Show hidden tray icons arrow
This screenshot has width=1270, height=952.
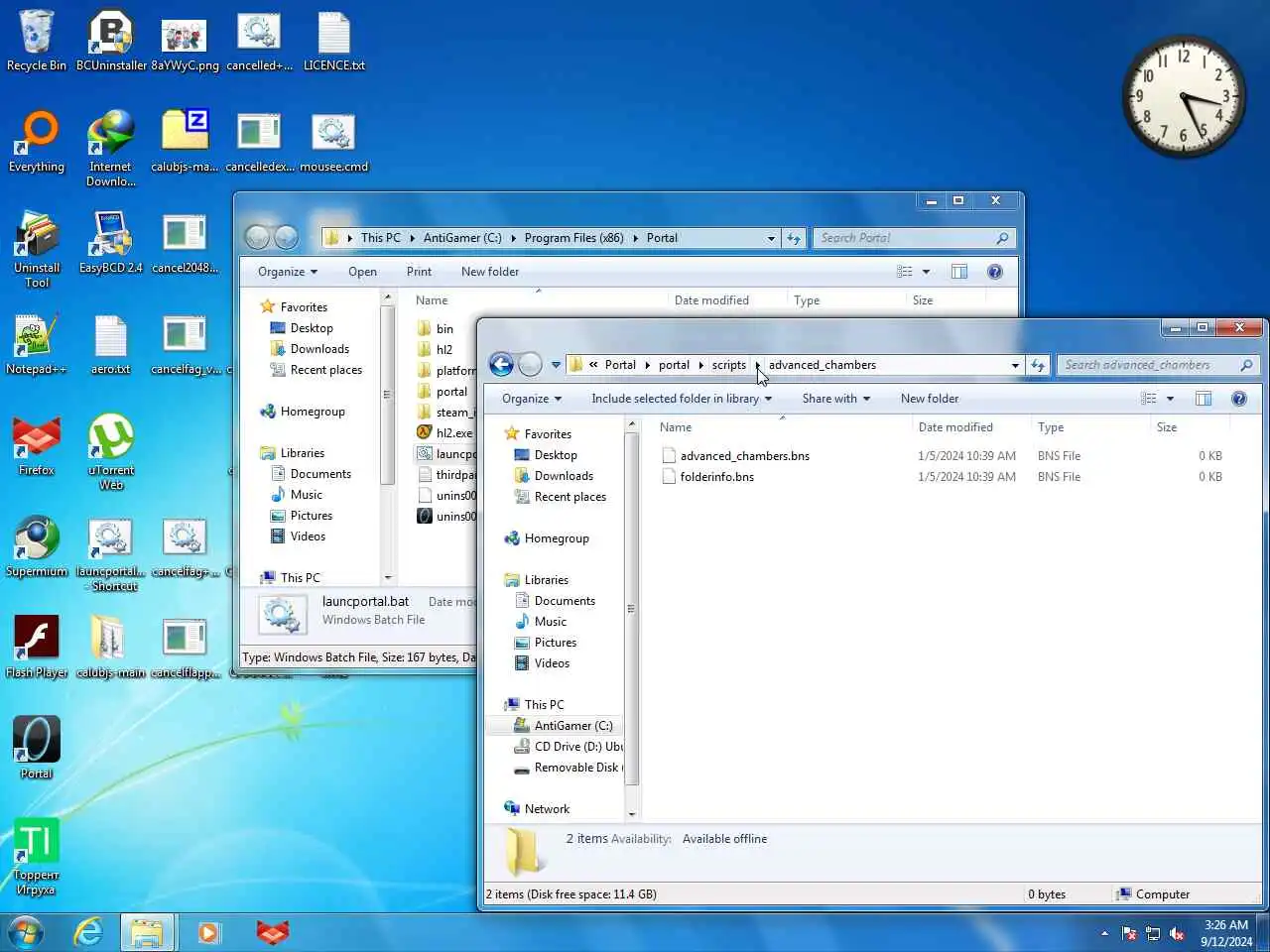1104,933
